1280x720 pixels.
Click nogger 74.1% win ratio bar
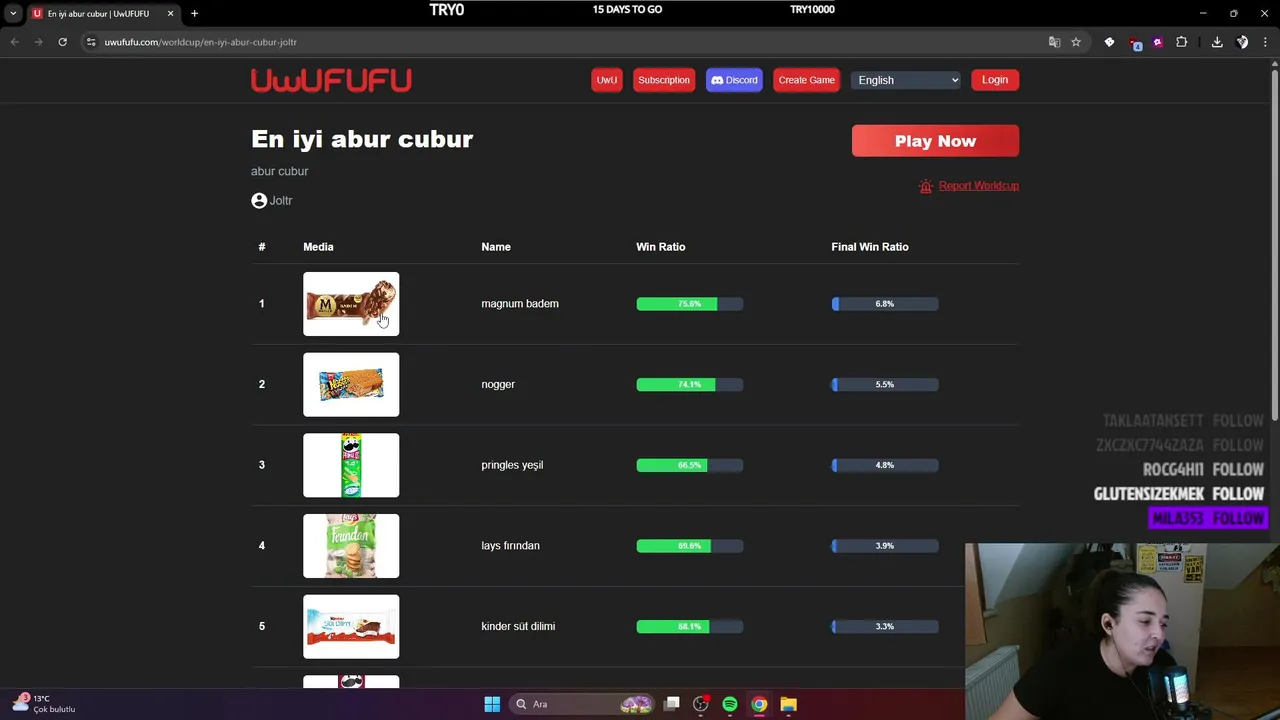[x=690, y=384]
